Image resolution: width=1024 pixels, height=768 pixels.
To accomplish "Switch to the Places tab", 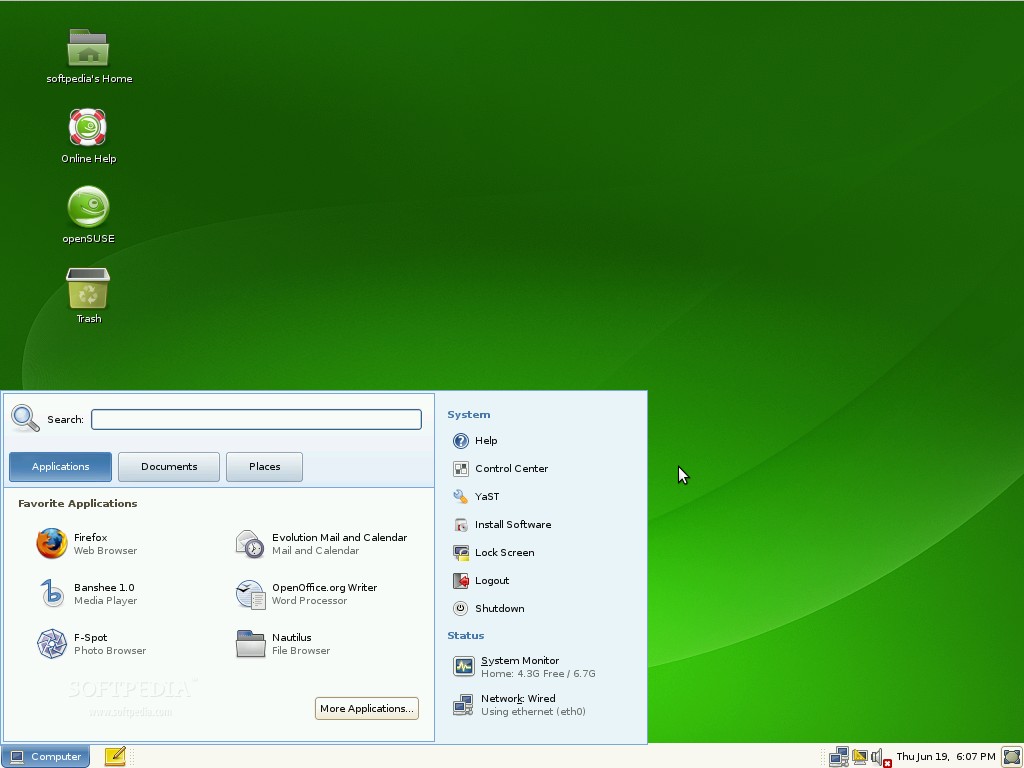I will click(x=264, y=467).
